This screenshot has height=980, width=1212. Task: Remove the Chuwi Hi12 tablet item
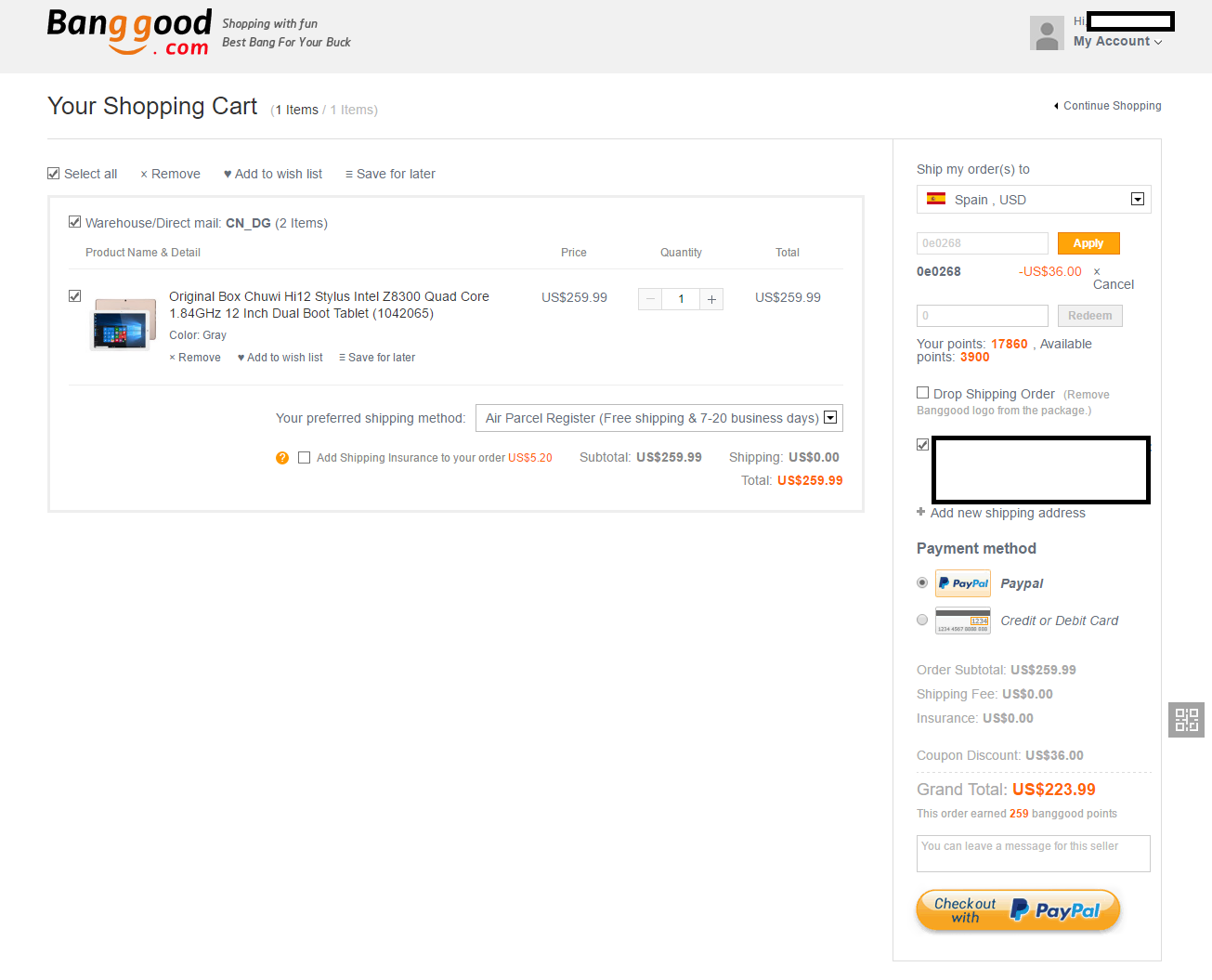pyautogui.click(x=195, y=358)
